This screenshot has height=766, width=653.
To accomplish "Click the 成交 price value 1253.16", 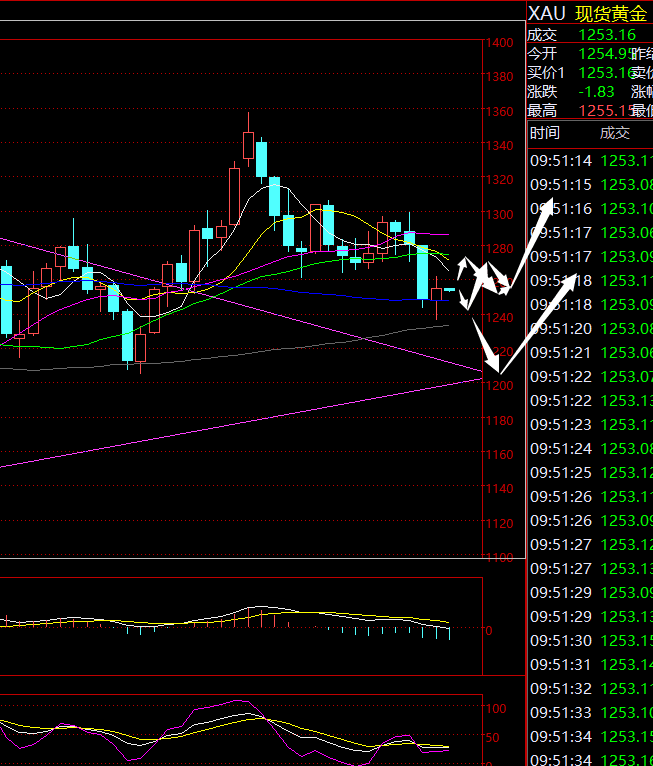I will pyautogui.click(x=599, y=35).
